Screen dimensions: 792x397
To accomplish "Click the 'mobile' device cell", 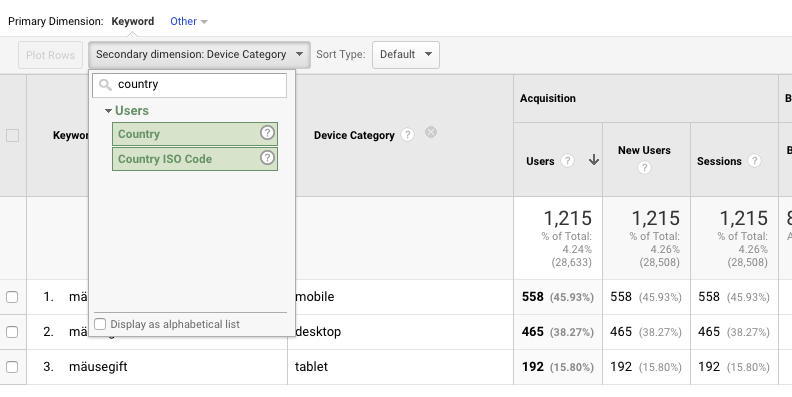I will 315,296.
